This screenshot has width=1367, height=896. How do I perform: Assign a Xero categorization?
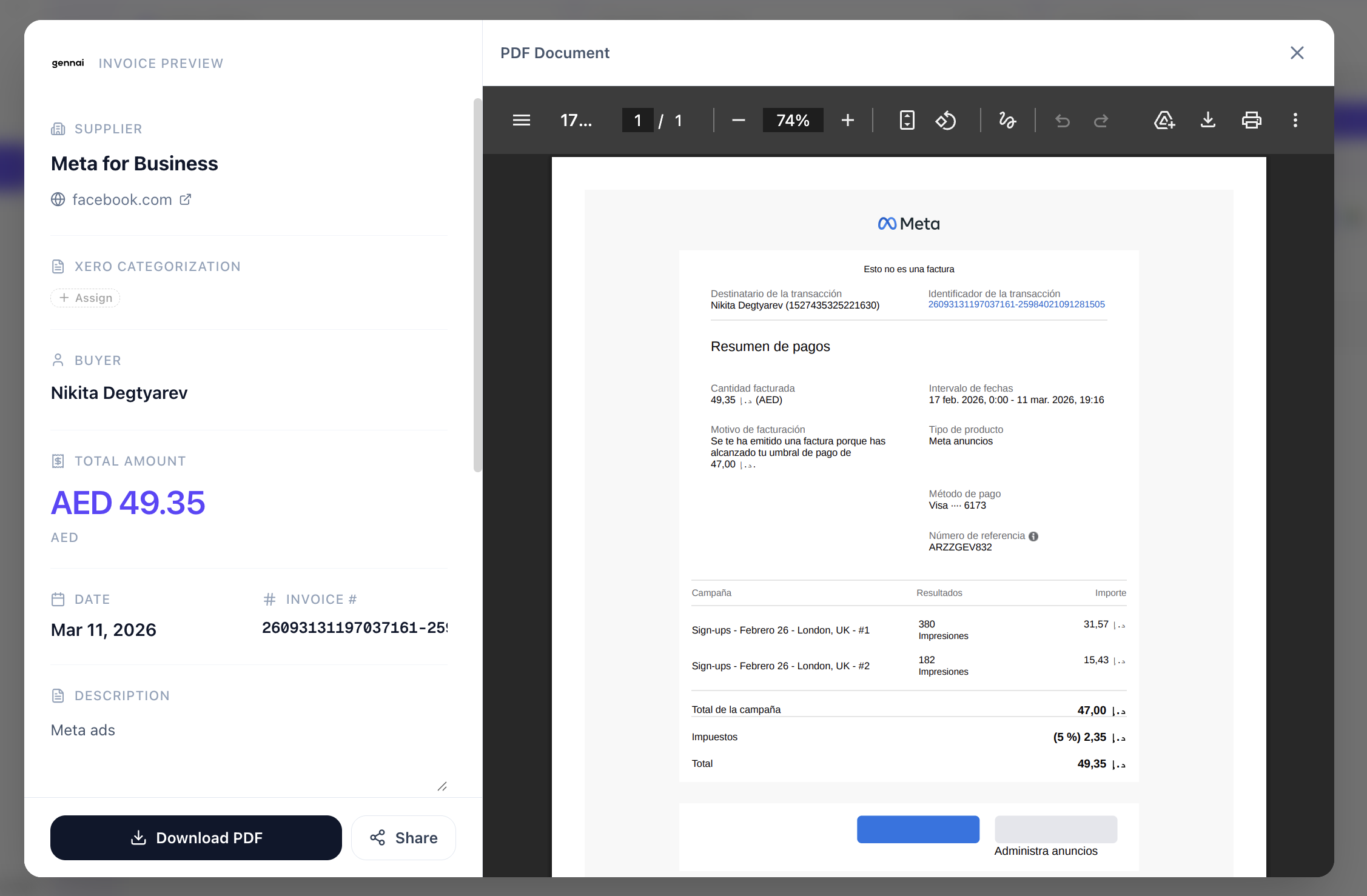pyautogui.click(x=86, y=298)
